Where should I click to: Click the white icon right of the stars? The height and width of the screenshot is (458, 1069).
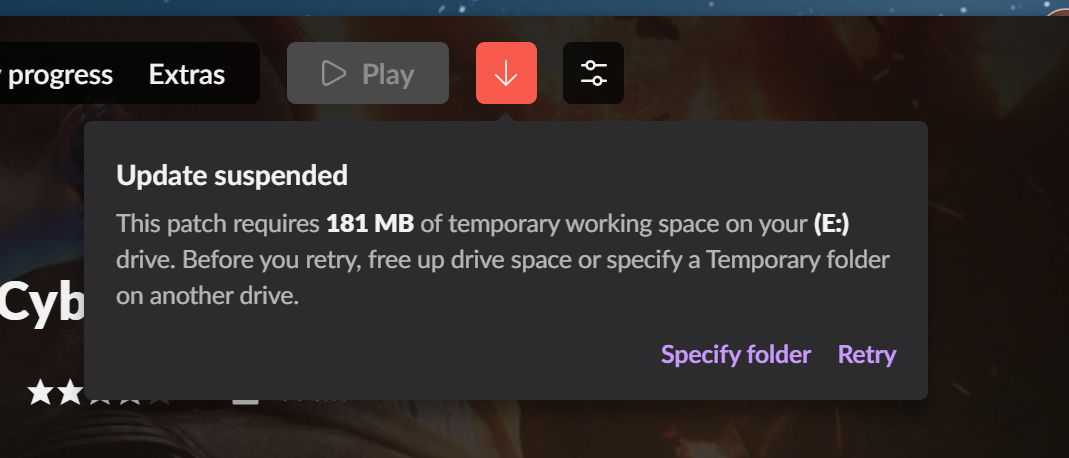point(245,402)
